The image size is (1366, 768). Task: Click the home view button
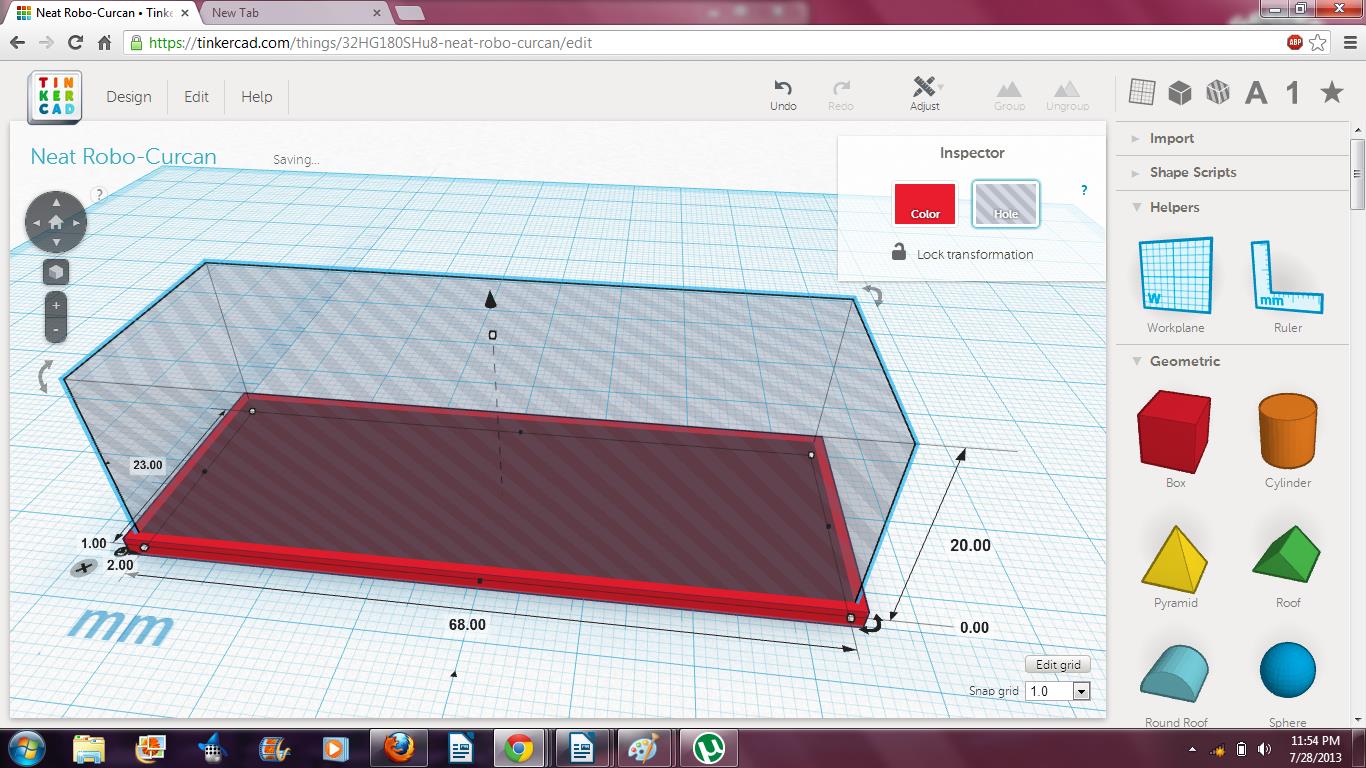click(56, 222)
